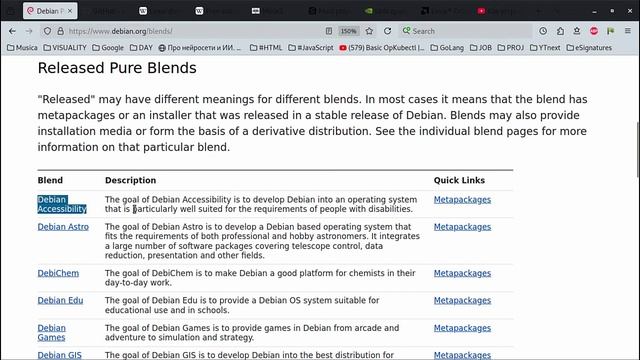Click the DebiChem description text
Viewport: 640px width, 360px height.
click(260, 278)
